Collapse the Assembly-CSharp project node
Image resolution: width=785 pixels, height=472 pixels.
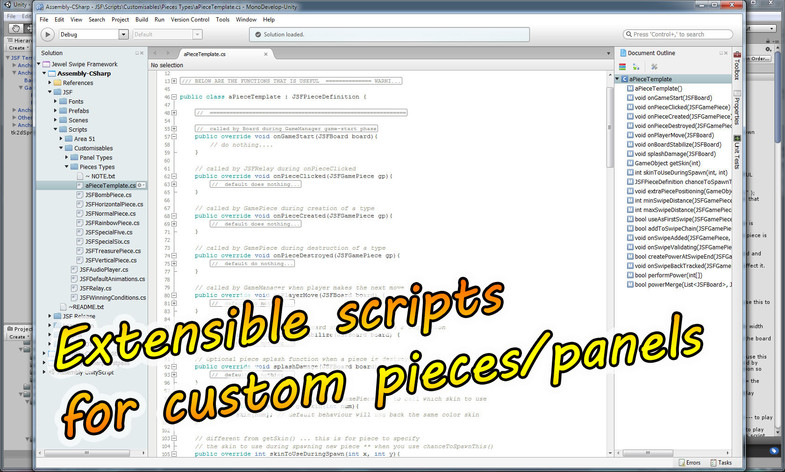point(45,74)
